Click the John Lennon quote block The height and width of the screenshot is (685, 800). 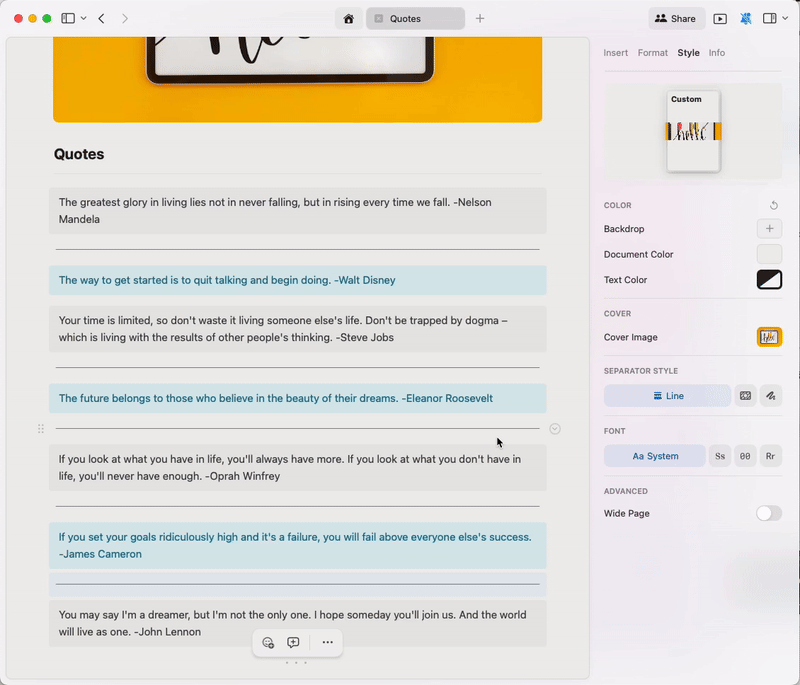[297, 623]
